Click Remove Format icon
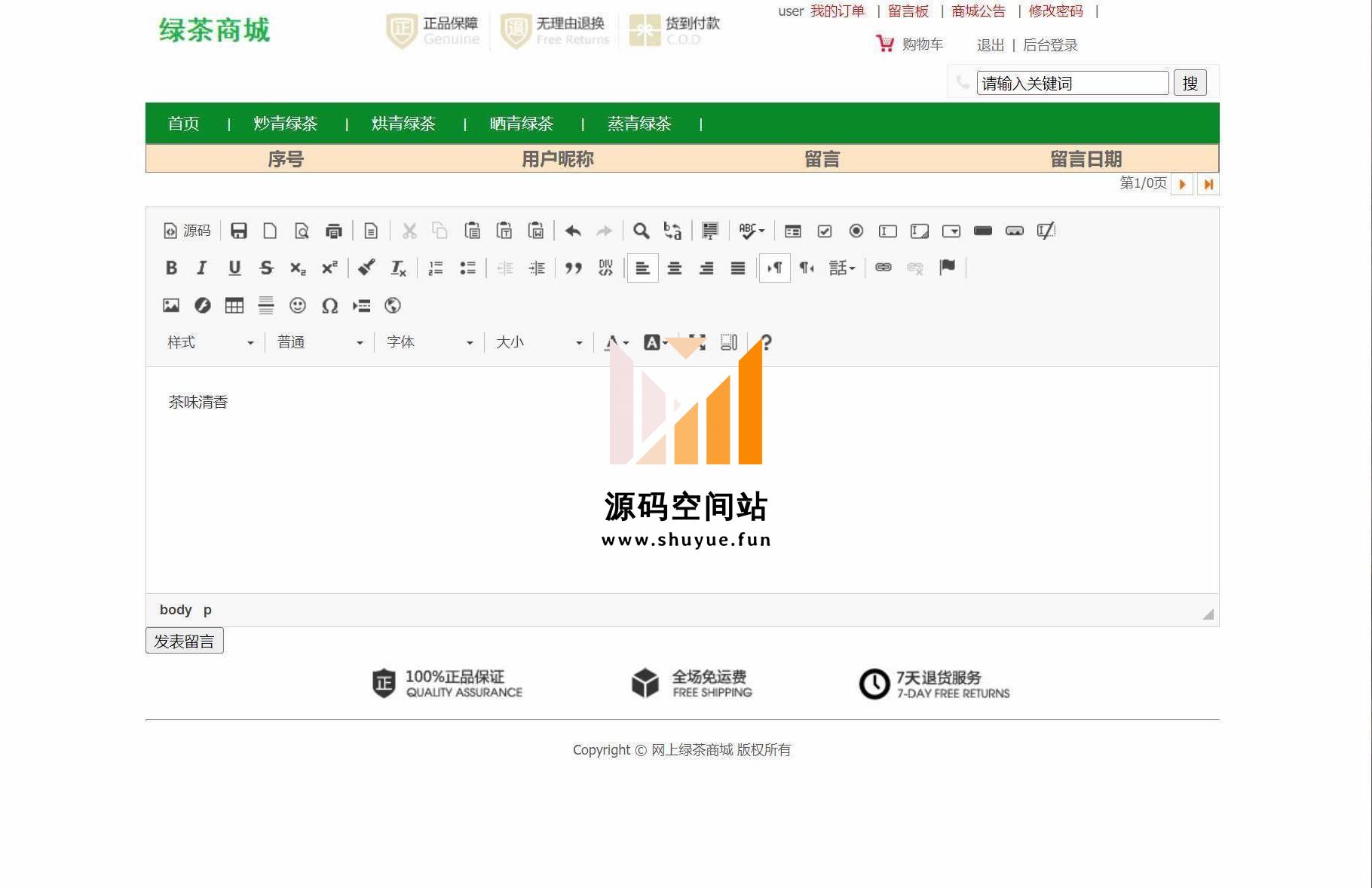 click(x=399, y=268)
